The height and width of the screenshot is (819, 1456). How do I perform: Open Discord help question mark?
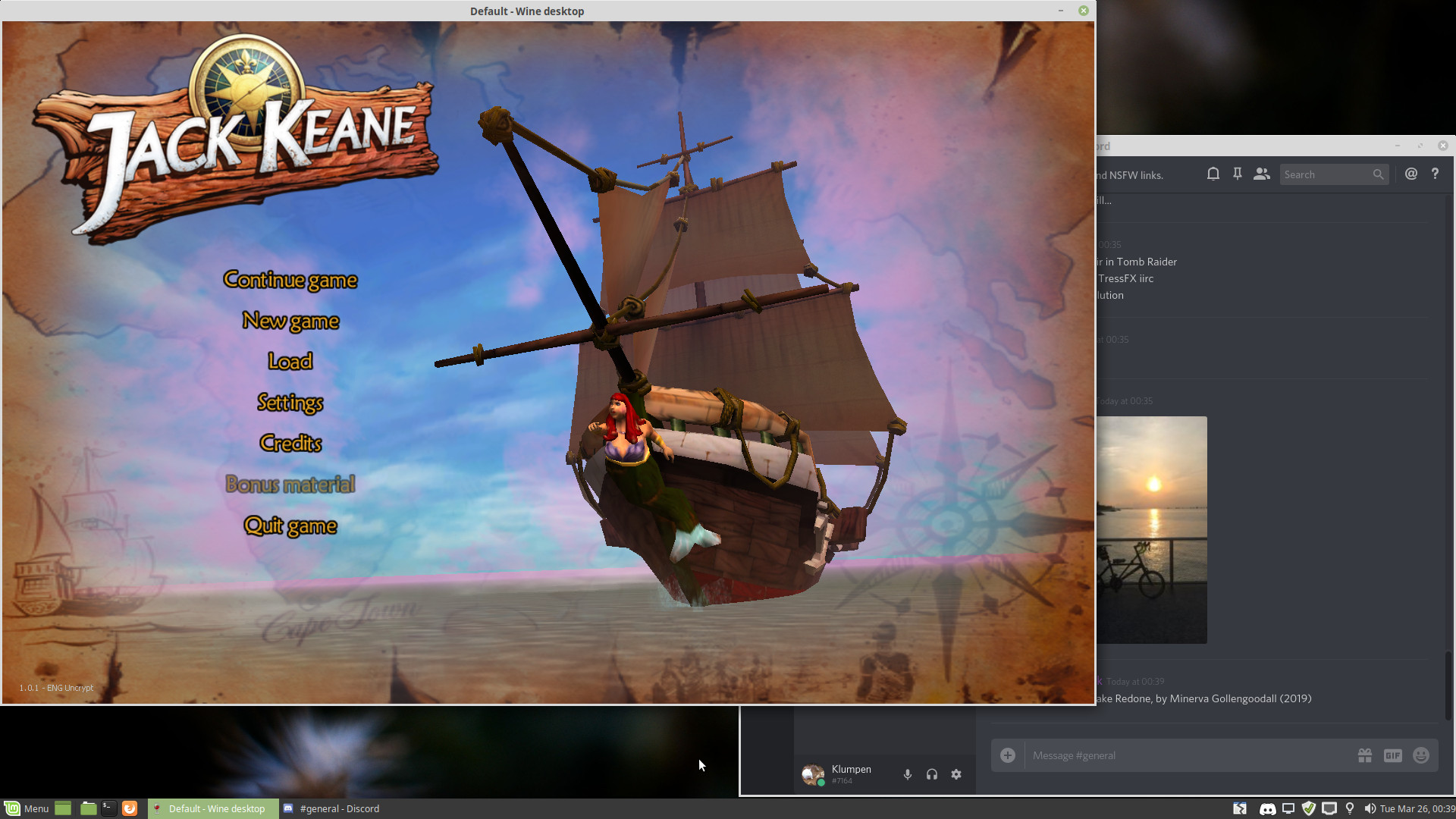pyautogui.click(x=1435, y=174)
